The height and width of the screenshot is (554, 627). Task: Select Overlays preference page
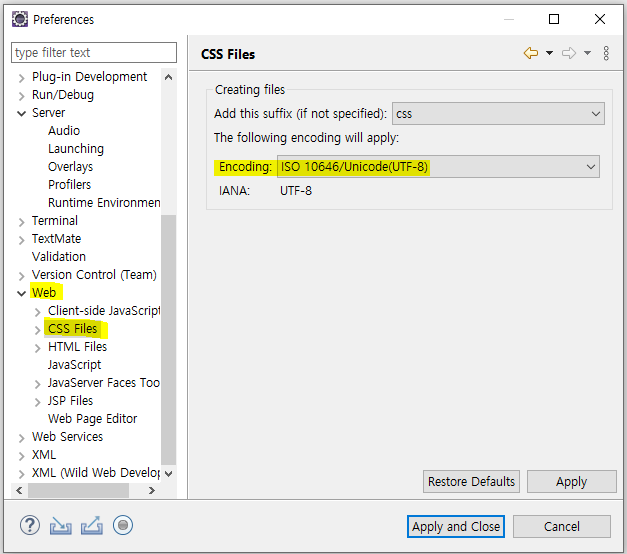(x=70, y=167)
